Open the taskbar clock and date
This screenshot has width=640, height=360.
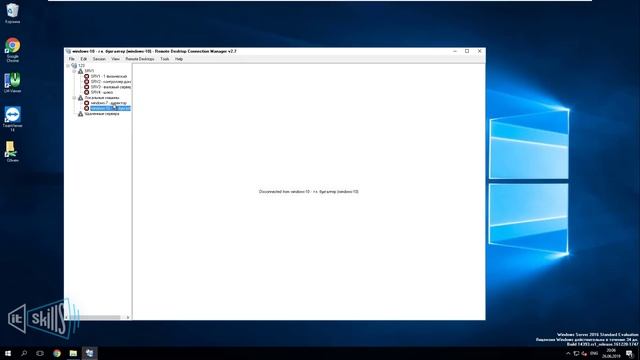pyautogui.click(x=611, y=353)
